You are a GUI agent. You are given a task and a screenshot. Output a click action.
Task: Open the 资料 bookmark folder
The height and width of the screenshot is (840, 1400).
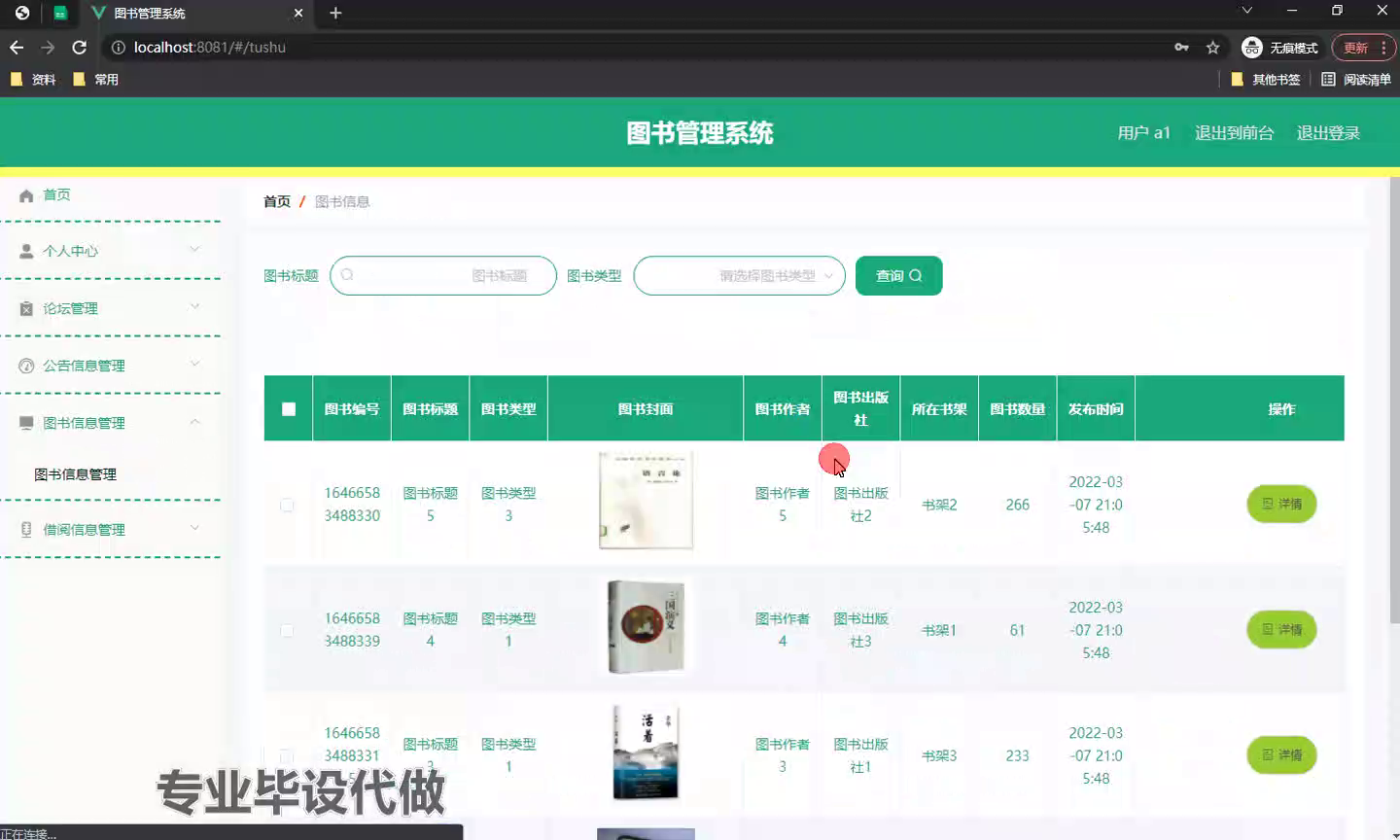coord(33,80)
